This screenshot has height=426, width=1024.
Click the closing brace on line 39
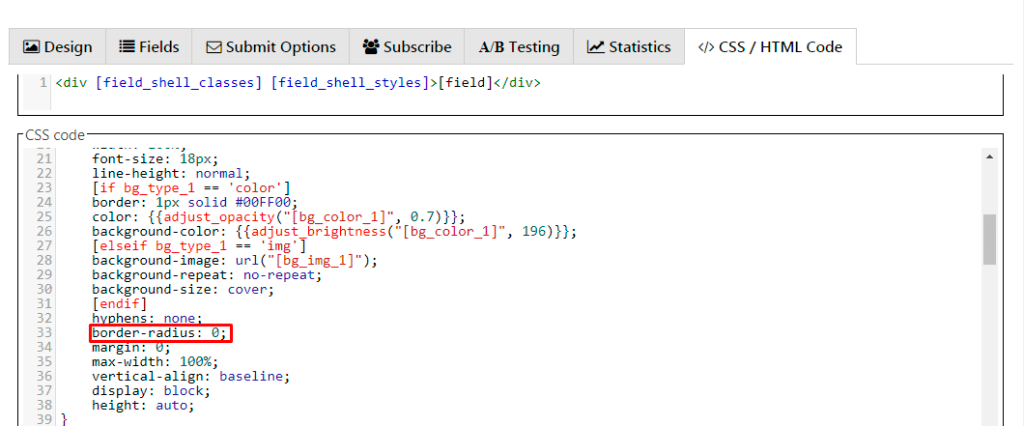pos(65,420)
